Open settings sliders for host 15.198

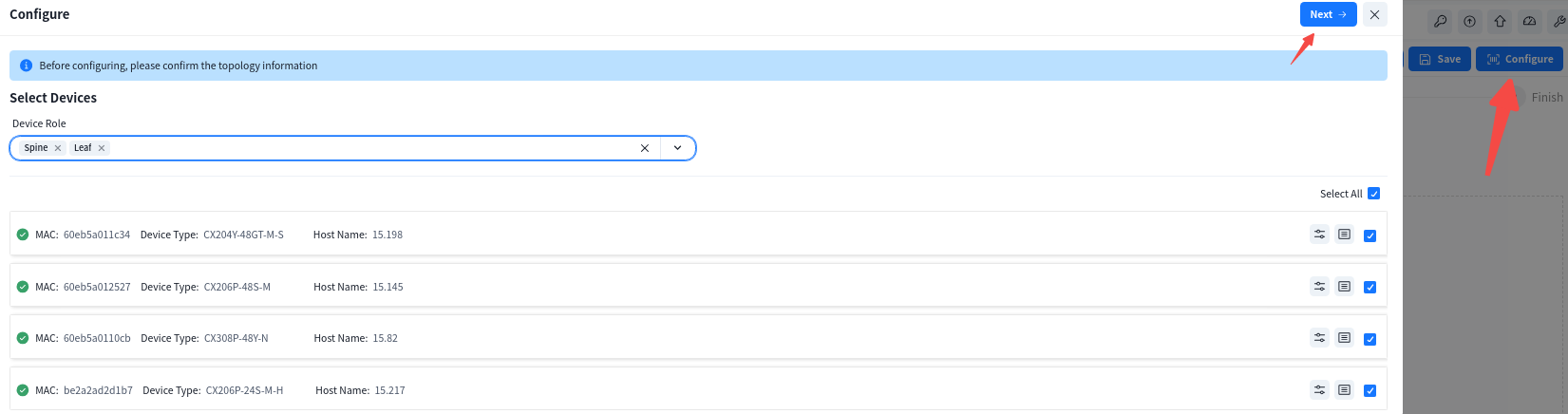click(x=1319, y=235)
